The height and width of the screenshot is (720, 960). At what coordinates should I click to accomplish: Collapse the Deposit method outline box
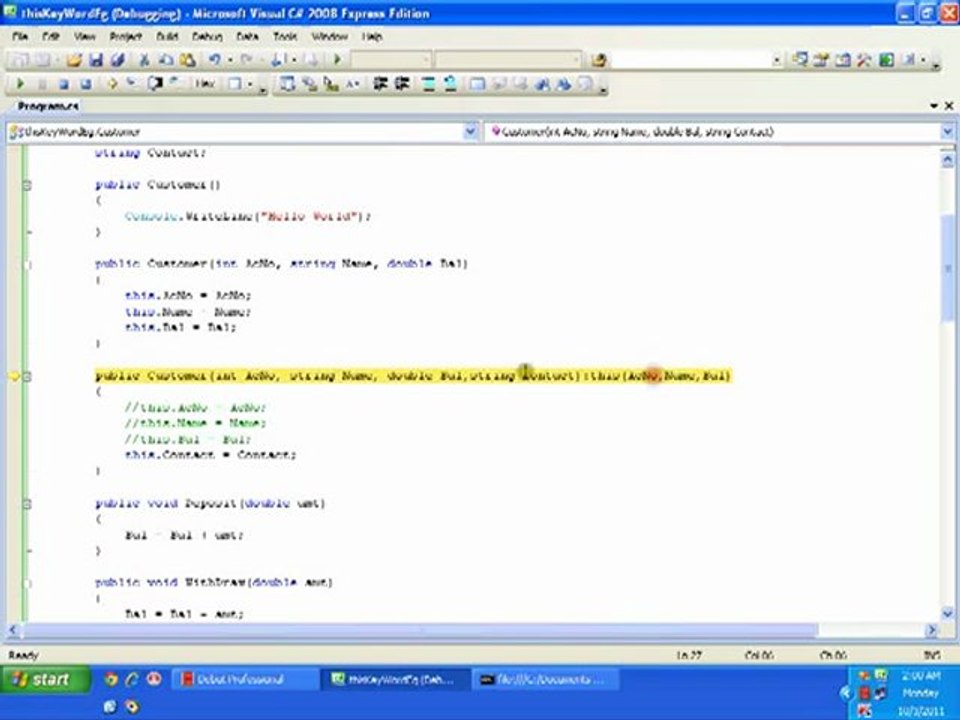[x=27, y=504]
